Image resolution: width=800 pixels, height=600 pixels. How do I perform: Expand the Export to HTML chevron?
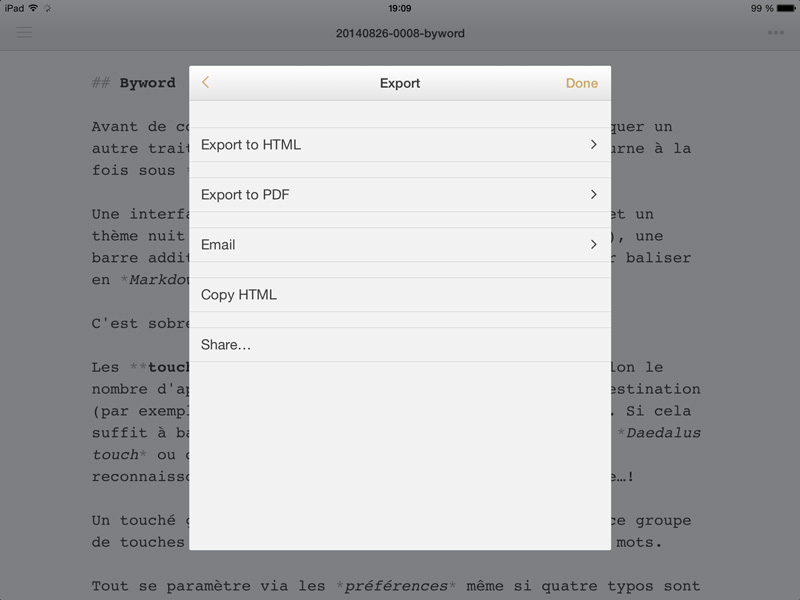[x=593, y=144]
